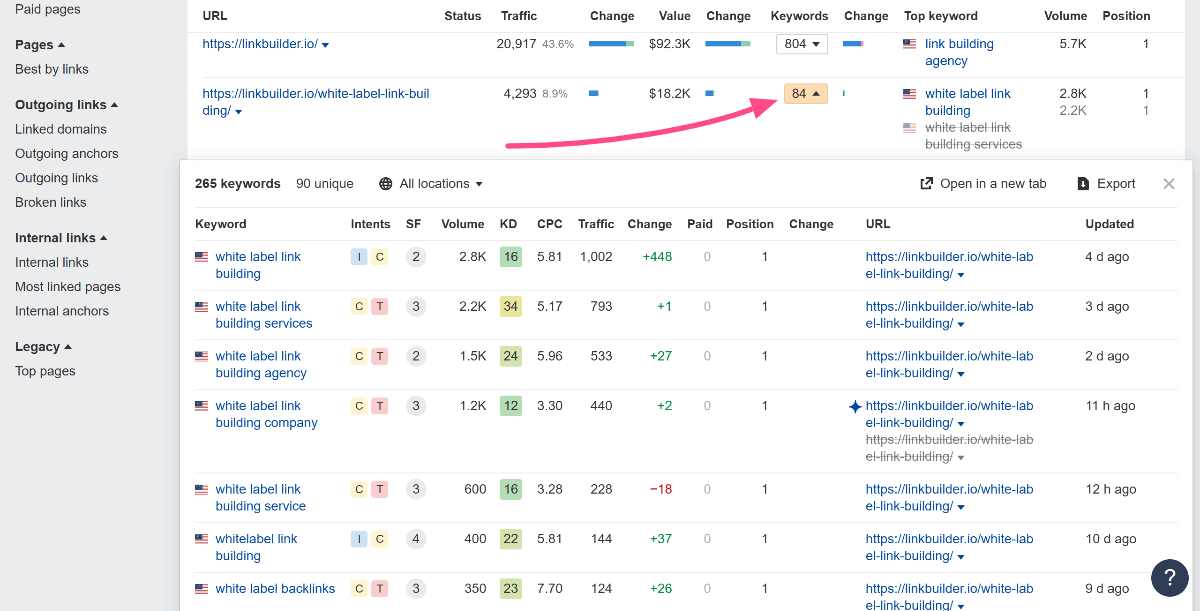Open Best by links report
The image size is (1200, 611).
pyautogui.click(x=52, y=69)
